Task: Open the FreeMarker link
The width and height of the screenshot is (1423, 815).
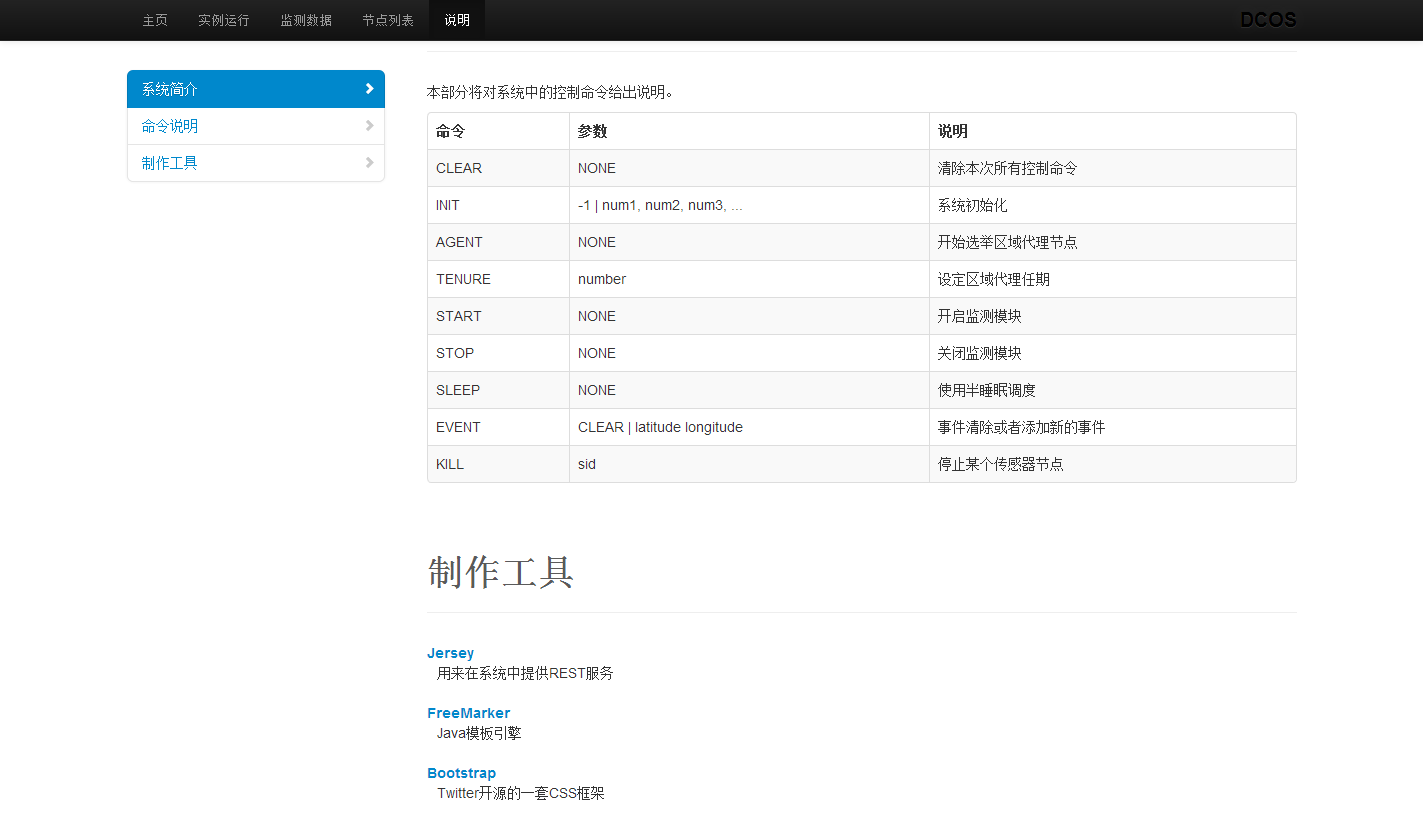Action: tap(468, 713)
